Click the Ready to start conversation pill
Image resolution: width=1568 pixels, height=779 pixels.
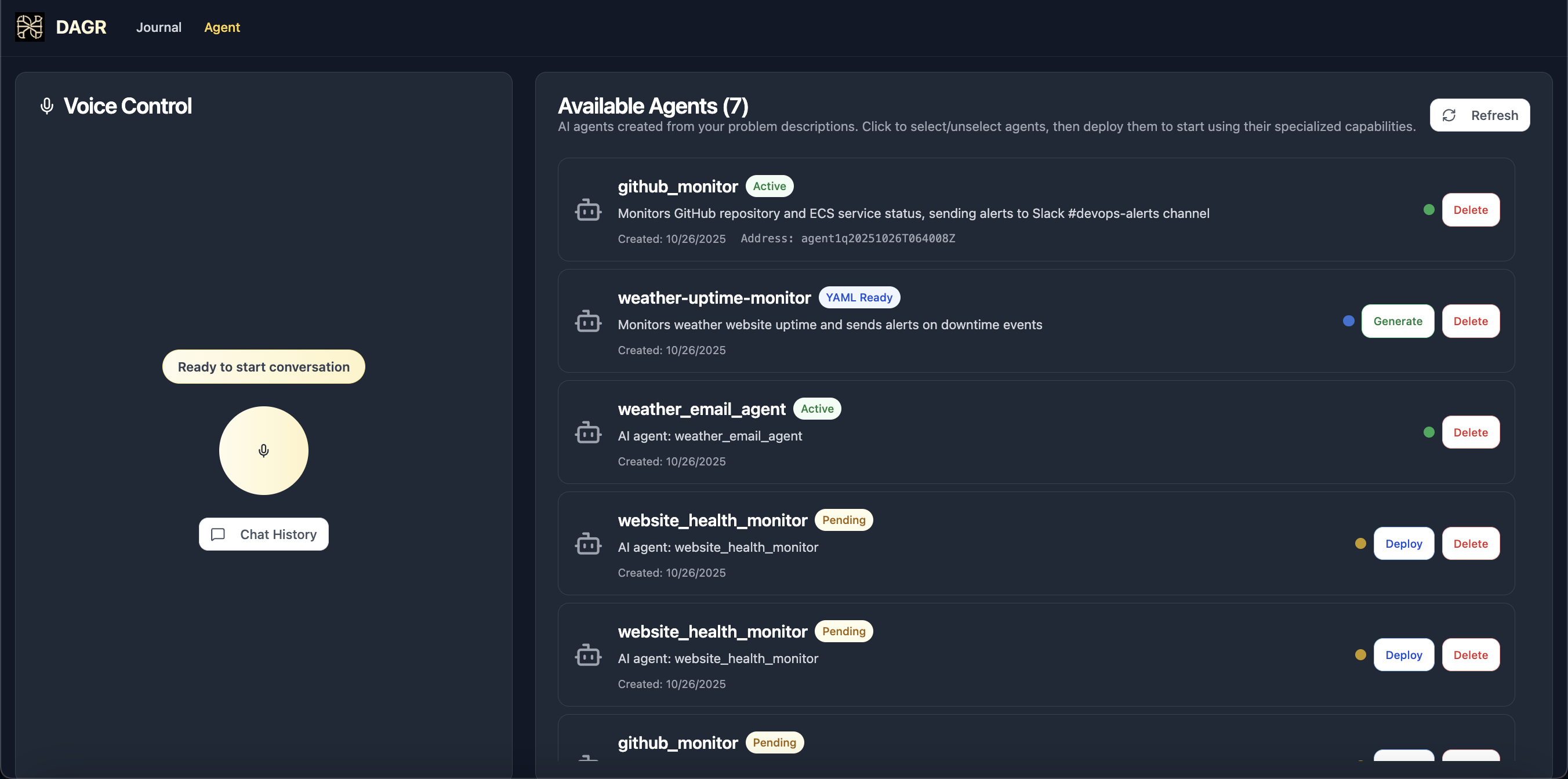coord(264,367)
